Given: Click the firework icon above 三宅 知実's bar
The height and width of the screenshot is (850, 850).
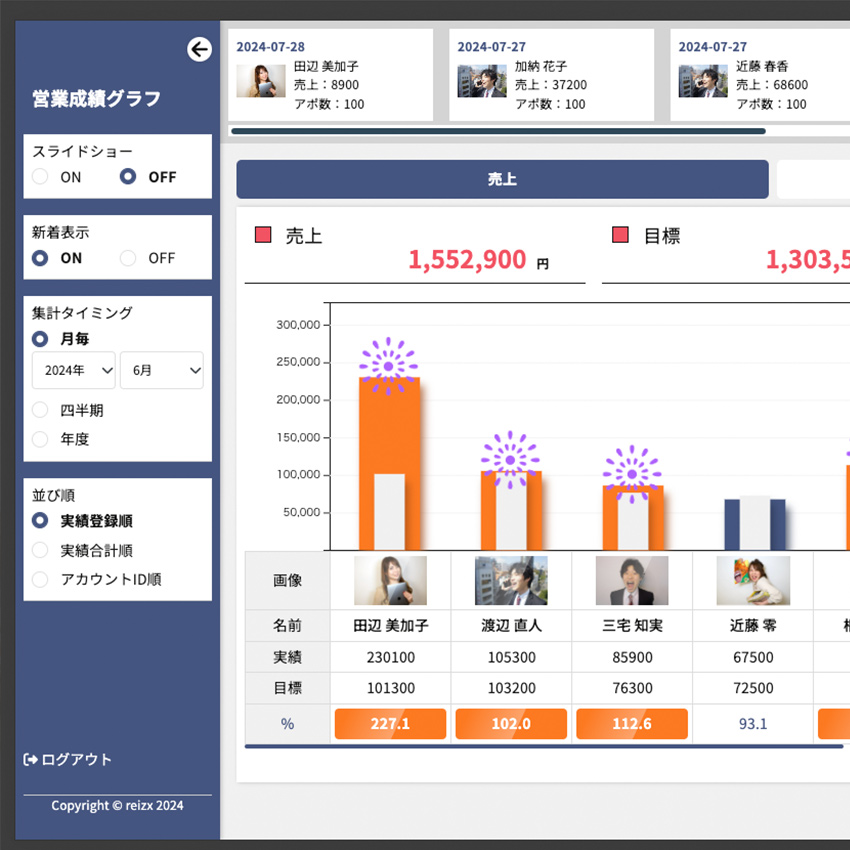Looking at the screenshot, I should pyautogui.click(x=632, y=474).
